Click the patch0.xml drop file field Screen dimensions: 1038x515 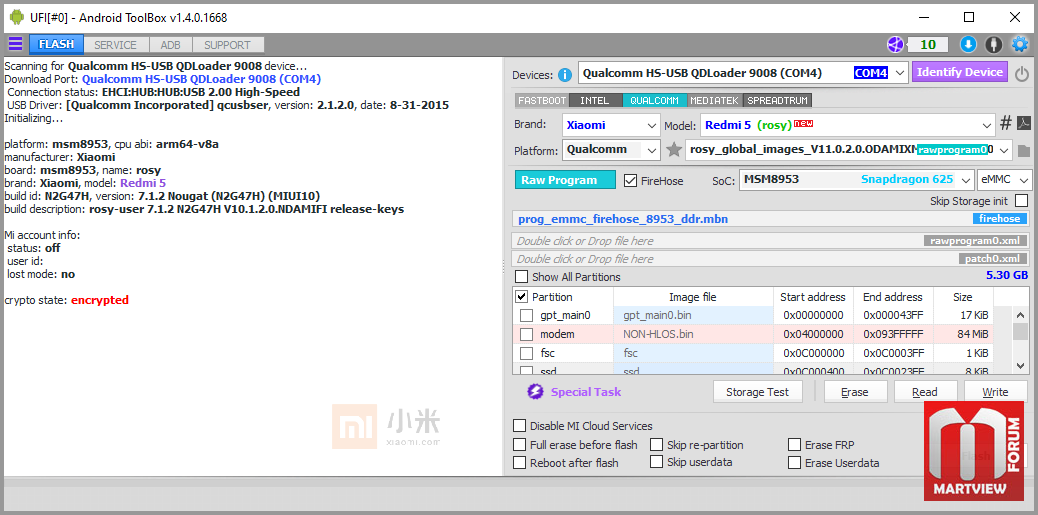point(772,259)
